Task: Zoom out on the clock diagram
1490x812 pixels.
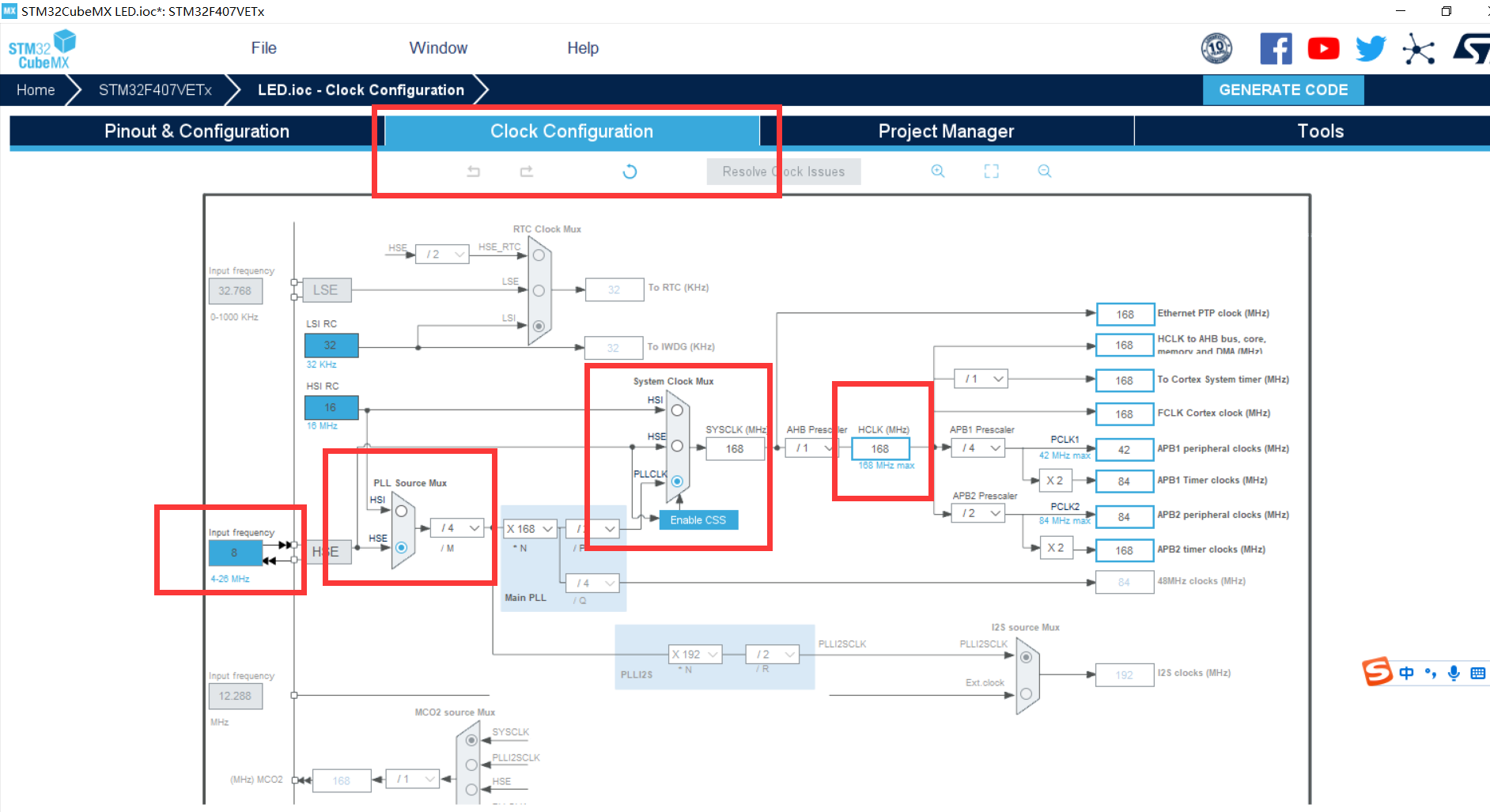Action: pyautogui.click(x=1045, y=171)
